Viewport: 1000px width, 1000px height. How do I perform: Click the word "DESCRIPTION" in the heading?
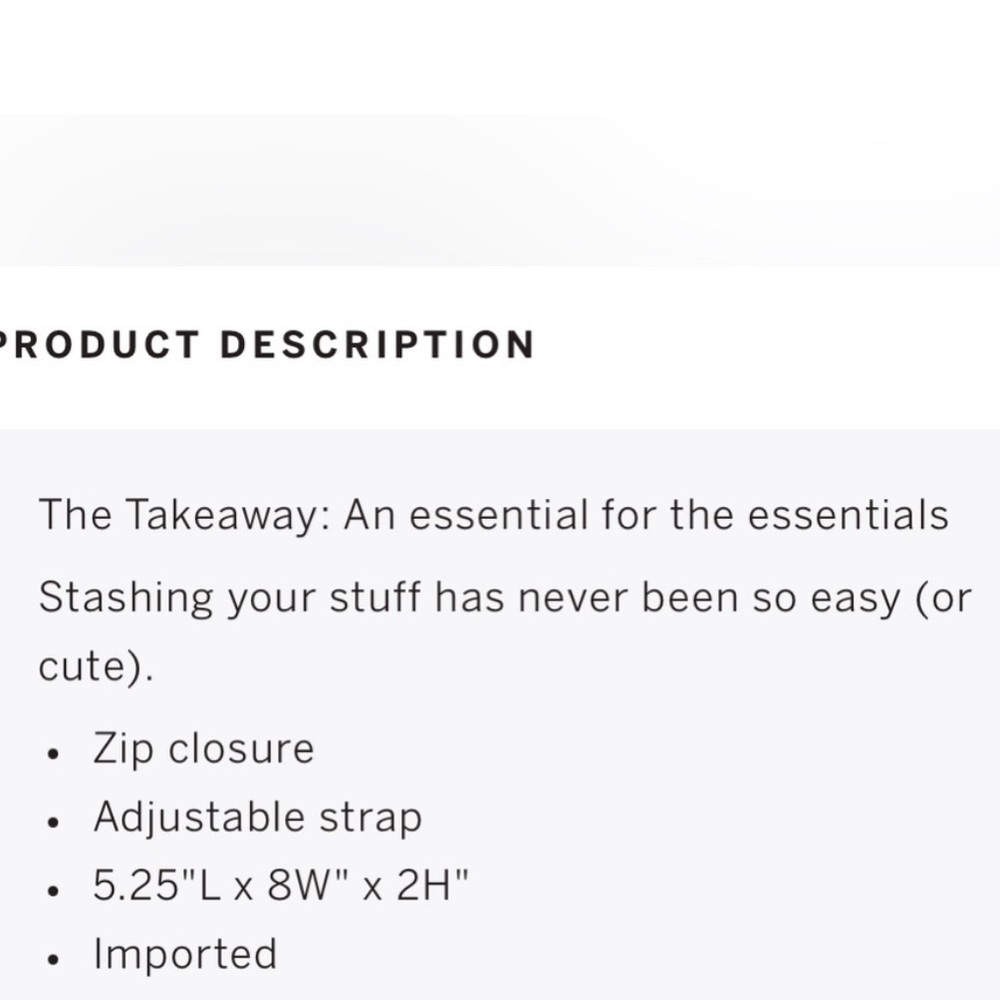pos(377,345)
